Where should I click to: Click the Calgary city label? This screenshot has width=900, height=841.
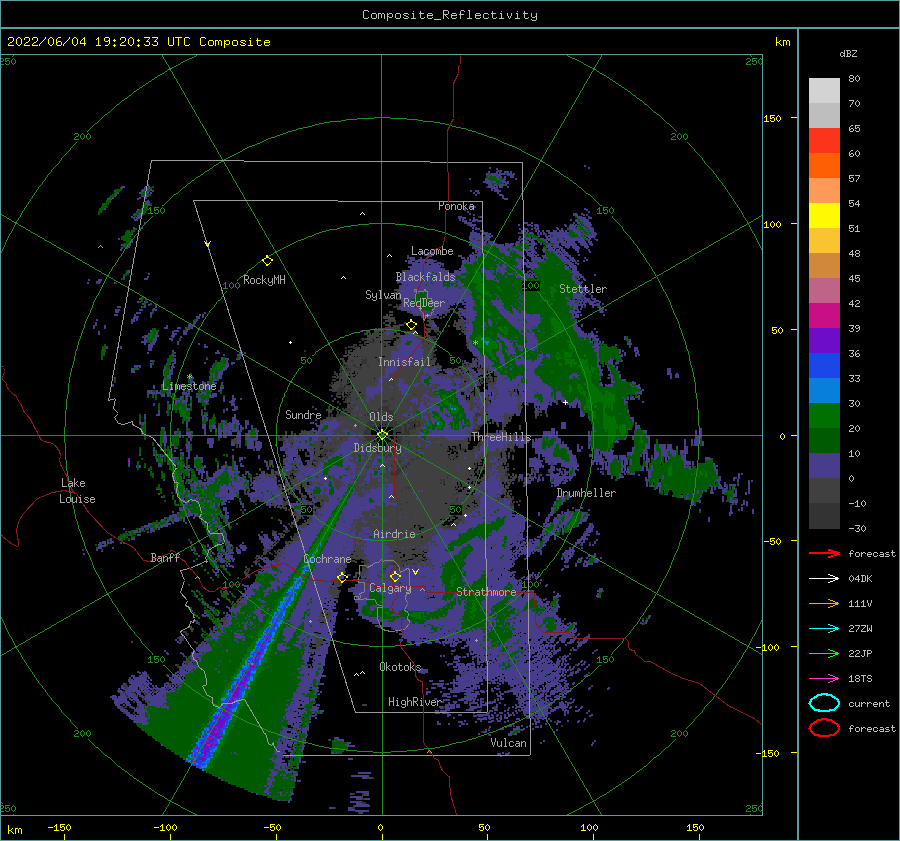click(390, 588)
